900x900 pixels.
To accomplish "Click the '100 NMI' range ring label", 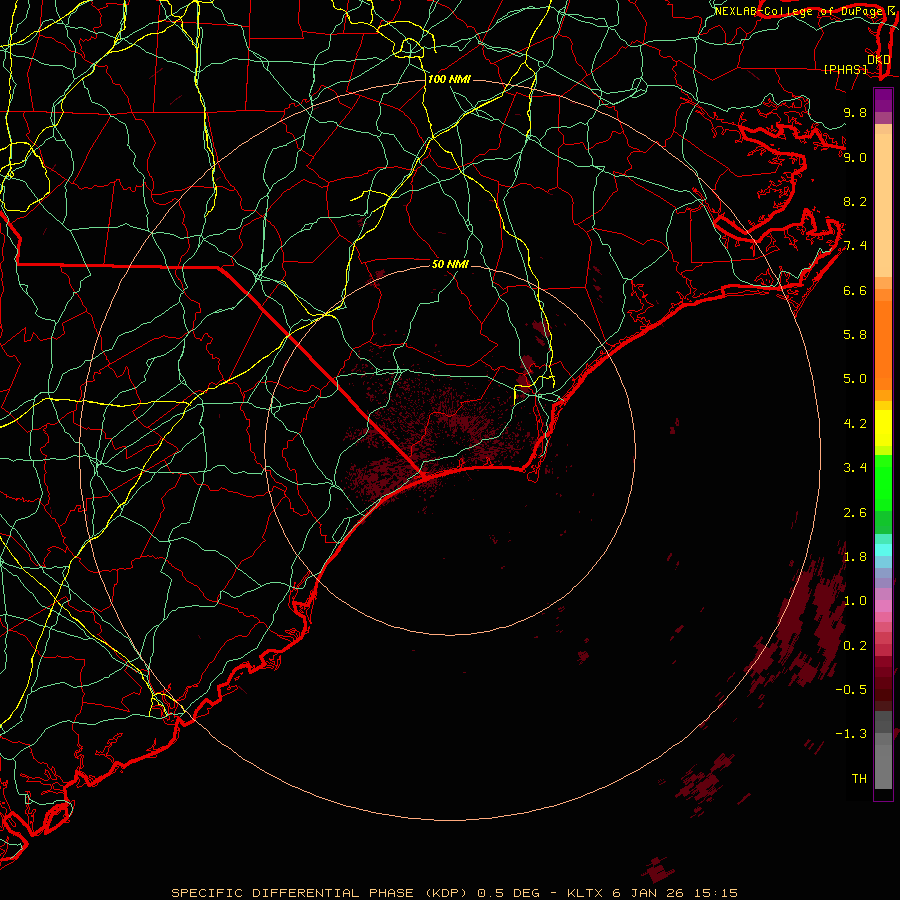I will tap(449, 79).
